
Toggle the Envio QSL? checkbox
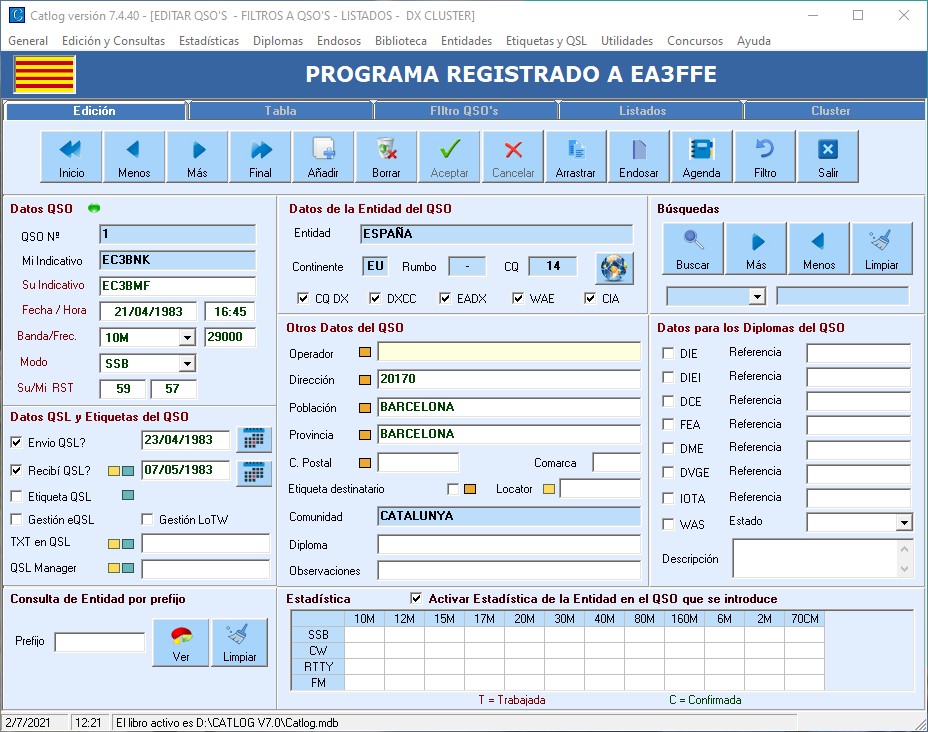pyautogui.click(x=17, y=442)
